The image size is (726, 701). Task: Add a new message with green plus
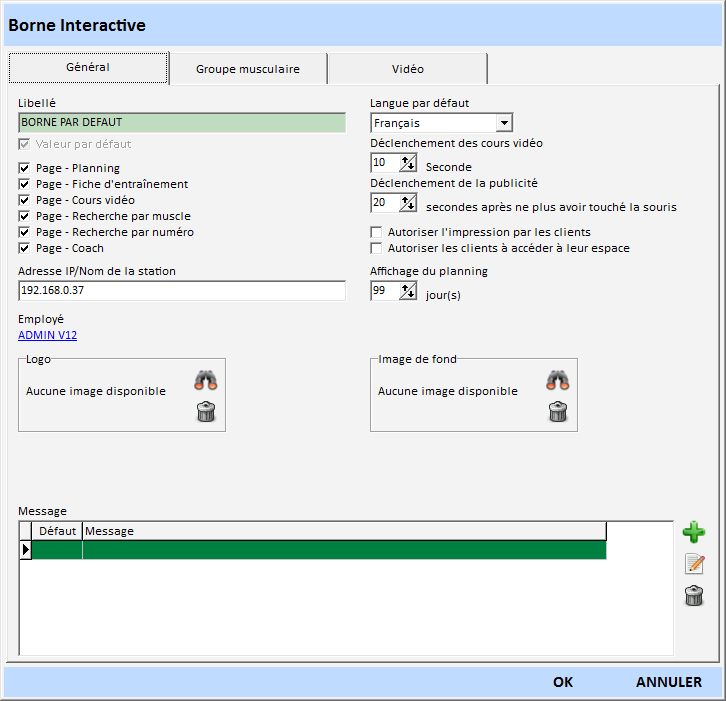[x=693, y=533]
